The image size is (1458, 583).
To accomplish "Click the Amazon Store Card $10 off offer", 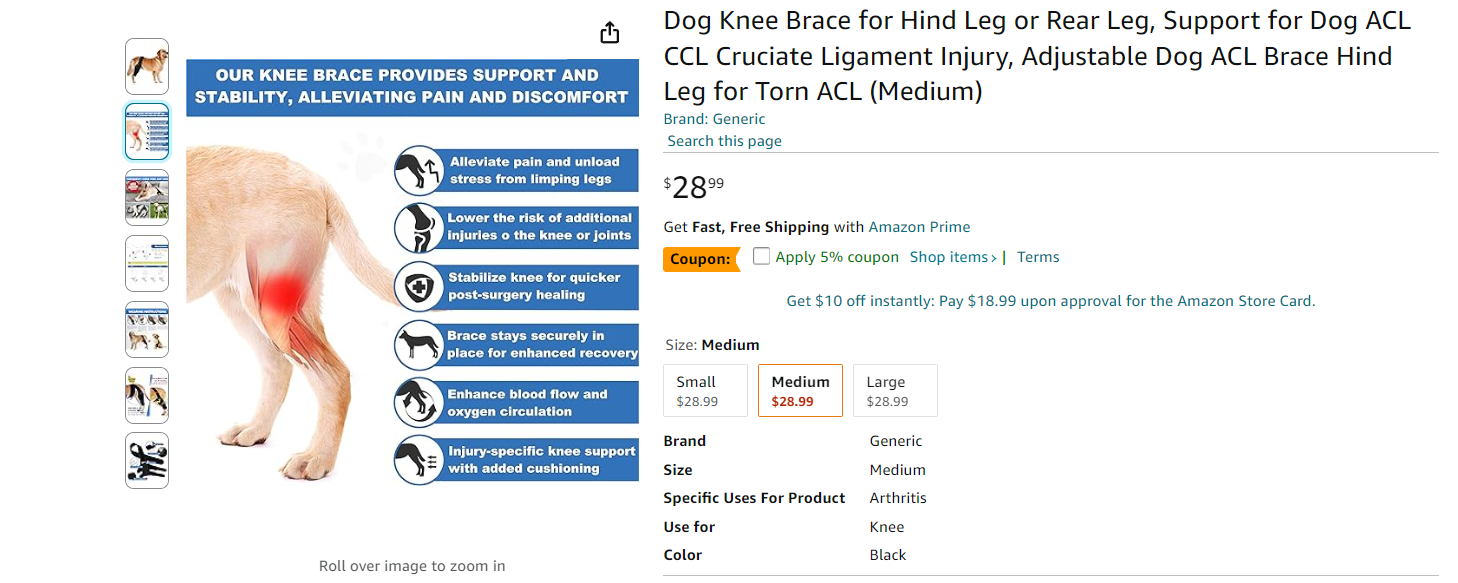I will [x=1051, y=301].
